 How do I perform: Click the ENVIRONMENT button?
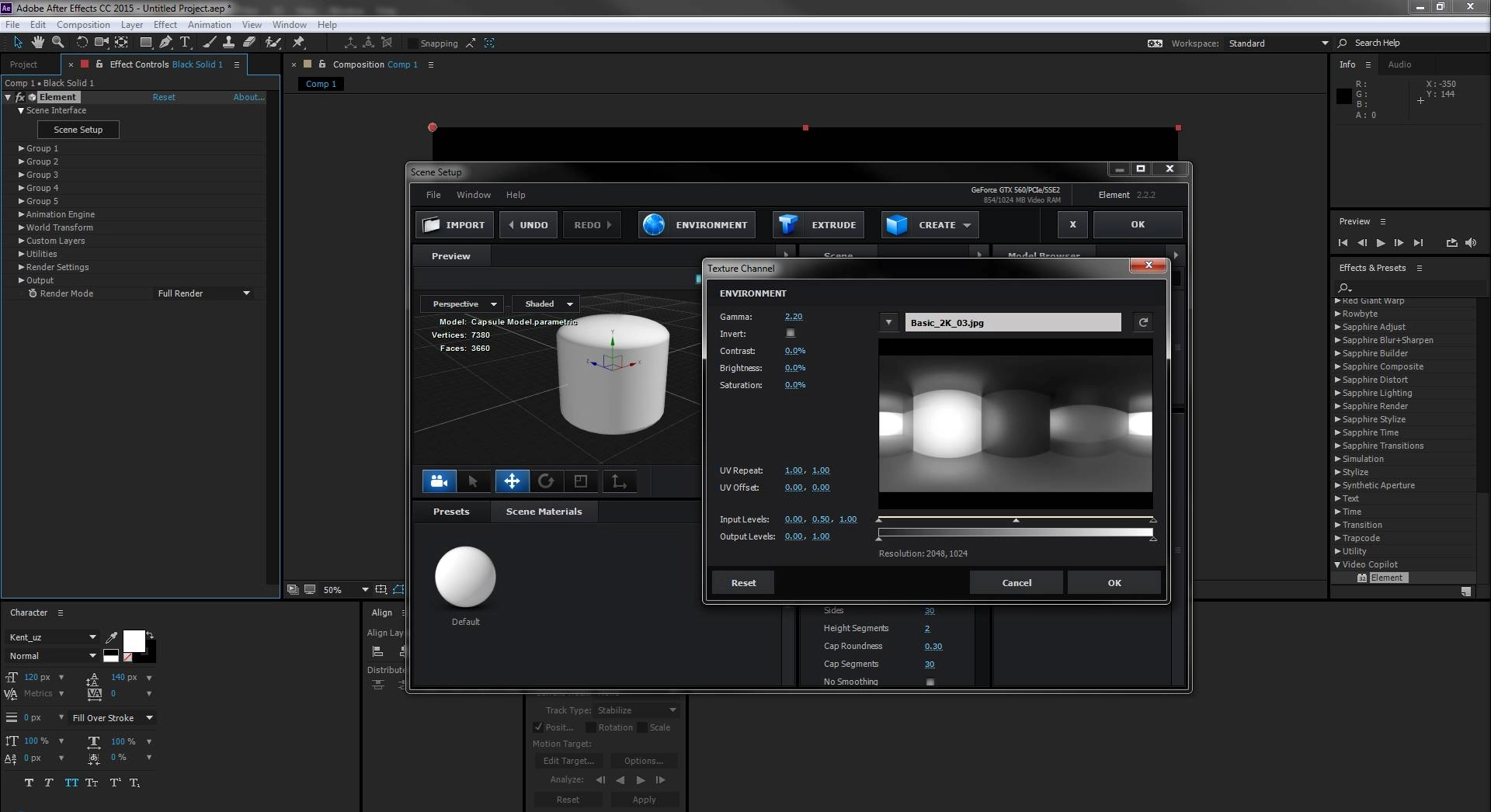tap(697, 225)
